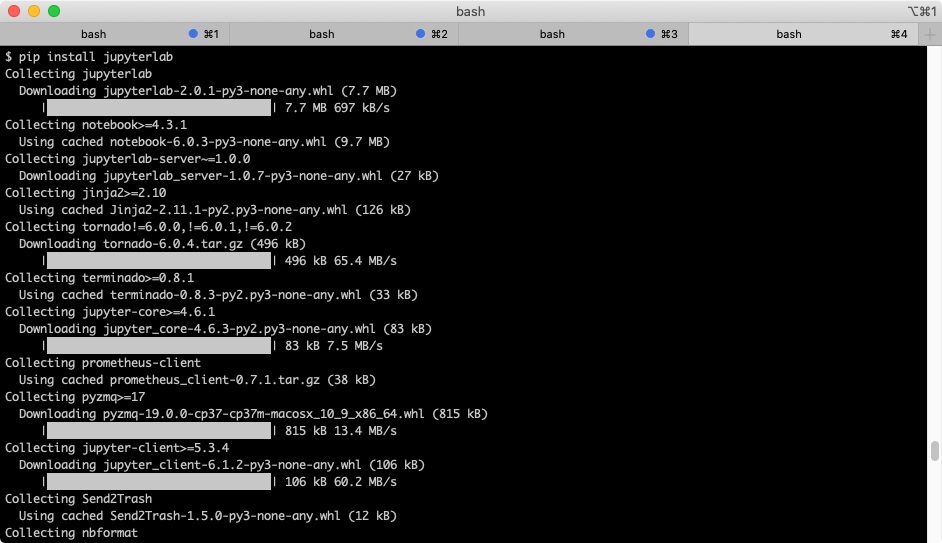
Task: Click 'Using cached Send2Trash-1.5.0' line
Action: coord(208,516)
